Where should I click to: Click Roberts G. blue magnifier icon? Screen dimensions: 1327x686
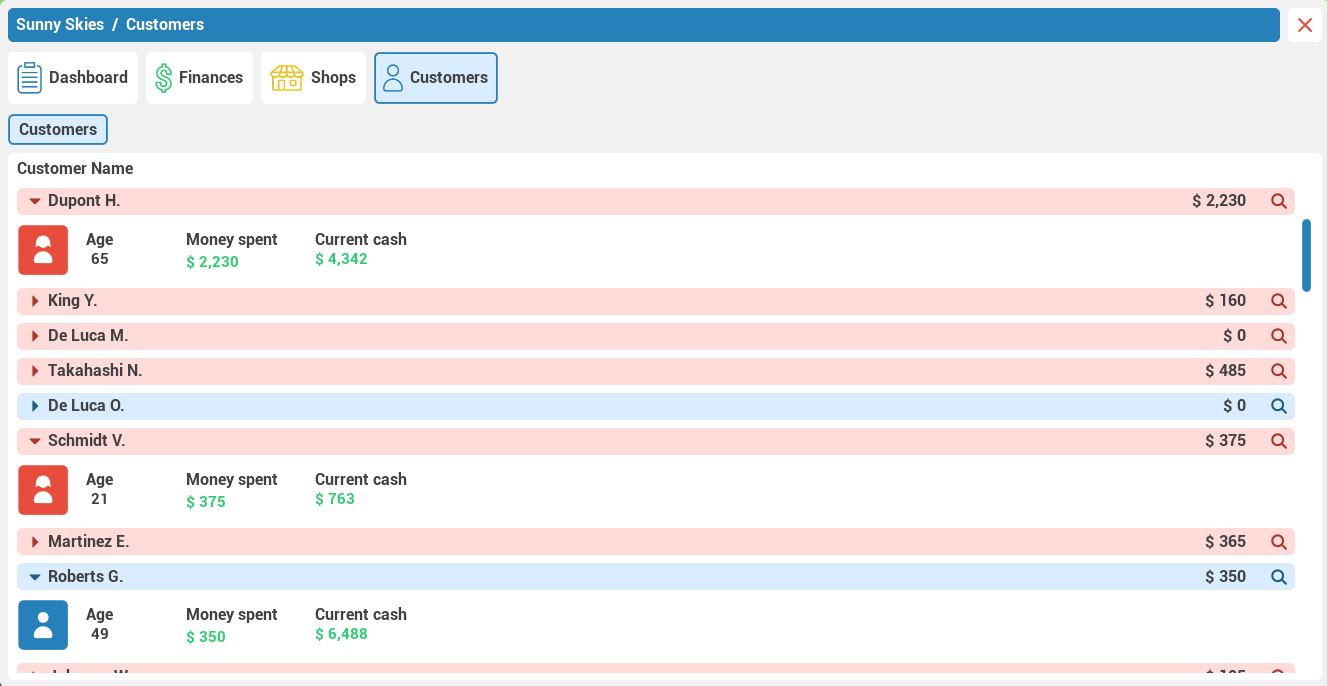point(1278,577)
